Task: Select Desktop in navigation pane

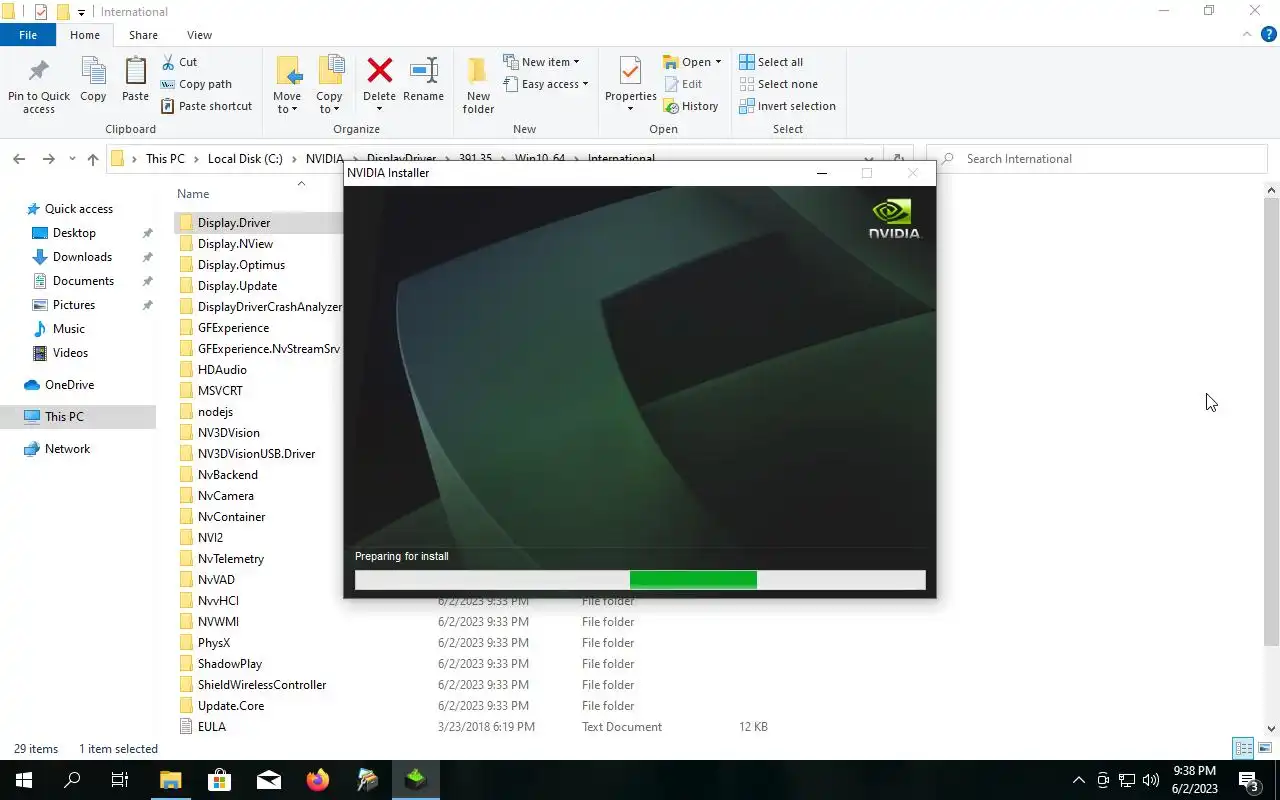Action: tap(74, 233)
